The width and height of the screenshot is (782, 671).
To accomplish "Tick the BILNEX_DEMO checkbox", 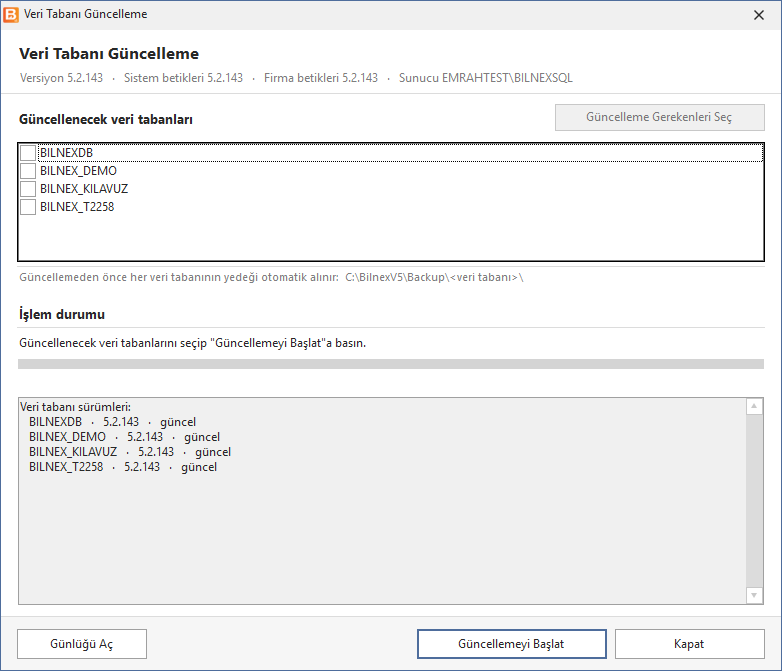I will point(28,171).
